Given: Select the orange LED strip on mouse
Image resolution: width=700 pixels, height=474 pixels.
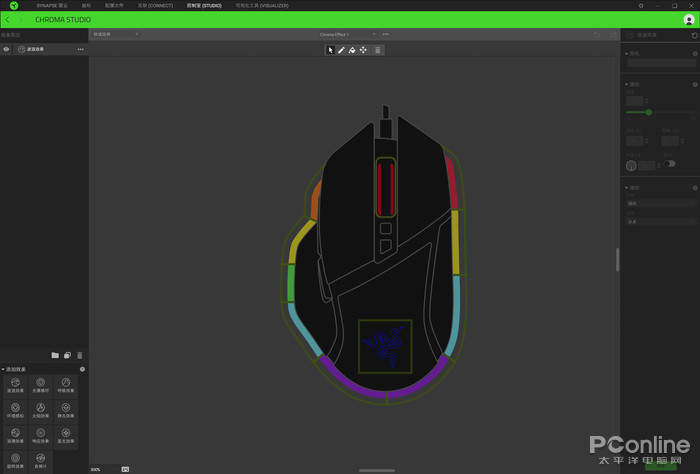Looking at the screenshot, I should click(316, 200).
